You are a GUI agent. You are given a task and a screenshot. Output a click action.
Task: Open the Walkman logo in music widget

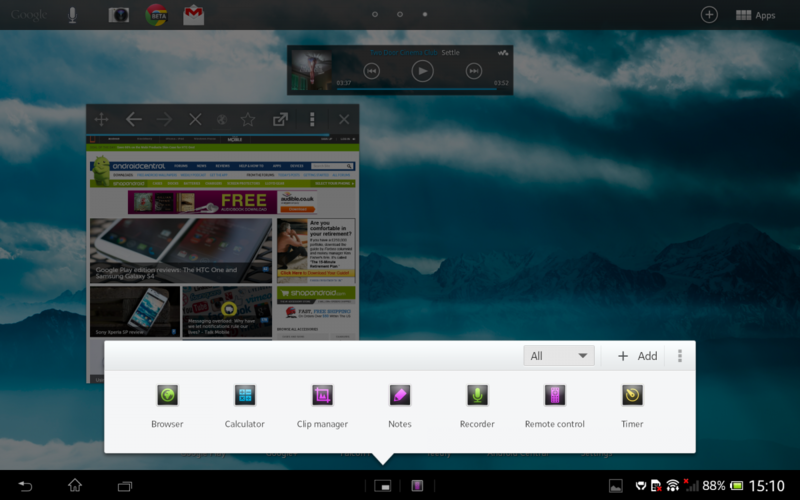503,53
